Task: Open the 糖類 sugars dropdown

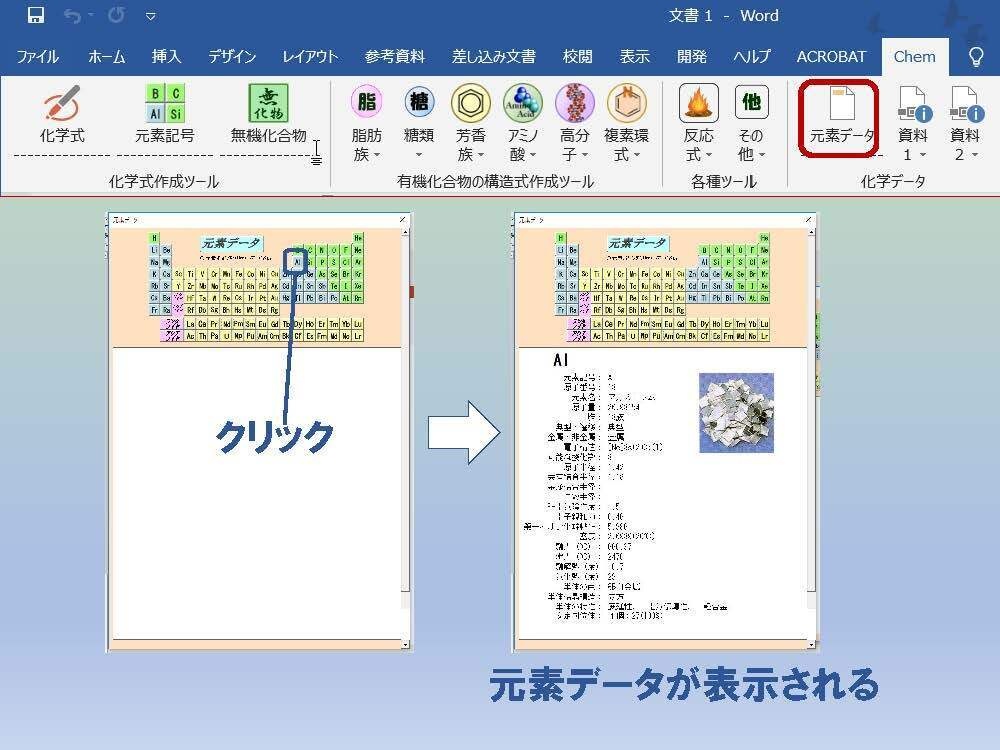Action: (x=419, y=124)
